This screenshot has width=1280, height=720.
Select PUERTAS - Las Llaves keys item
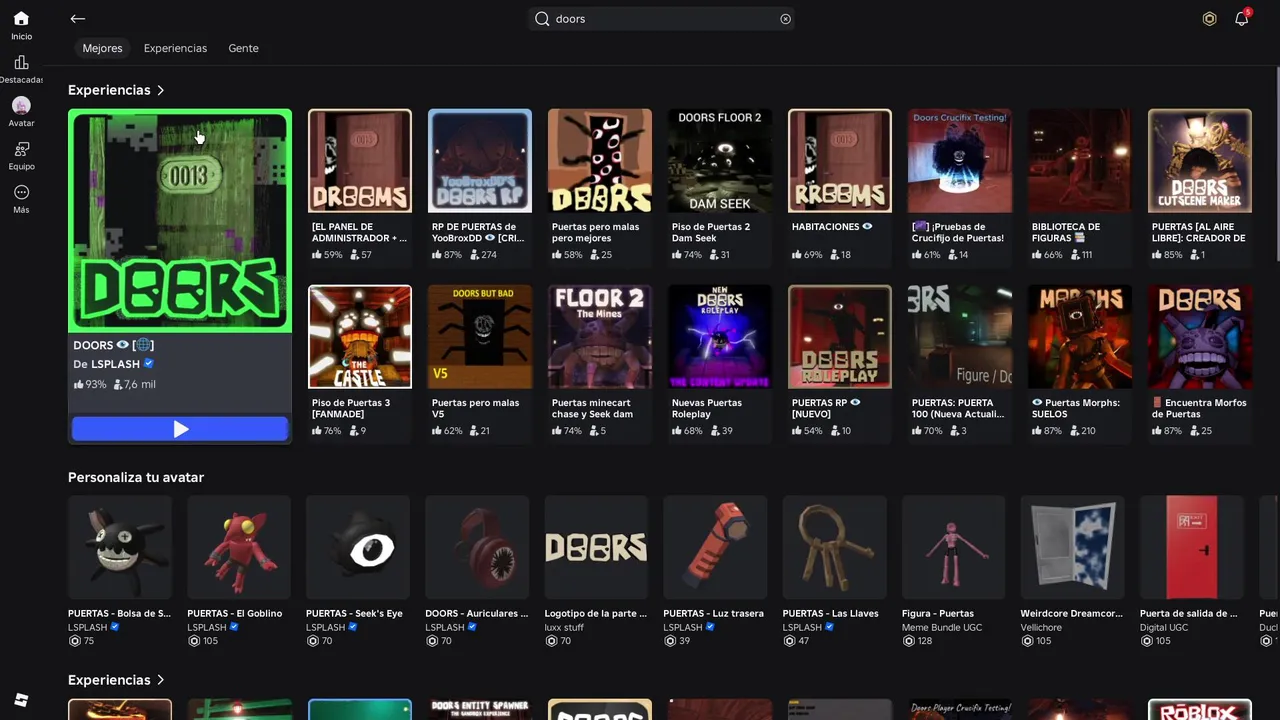(x=835, y=572)
